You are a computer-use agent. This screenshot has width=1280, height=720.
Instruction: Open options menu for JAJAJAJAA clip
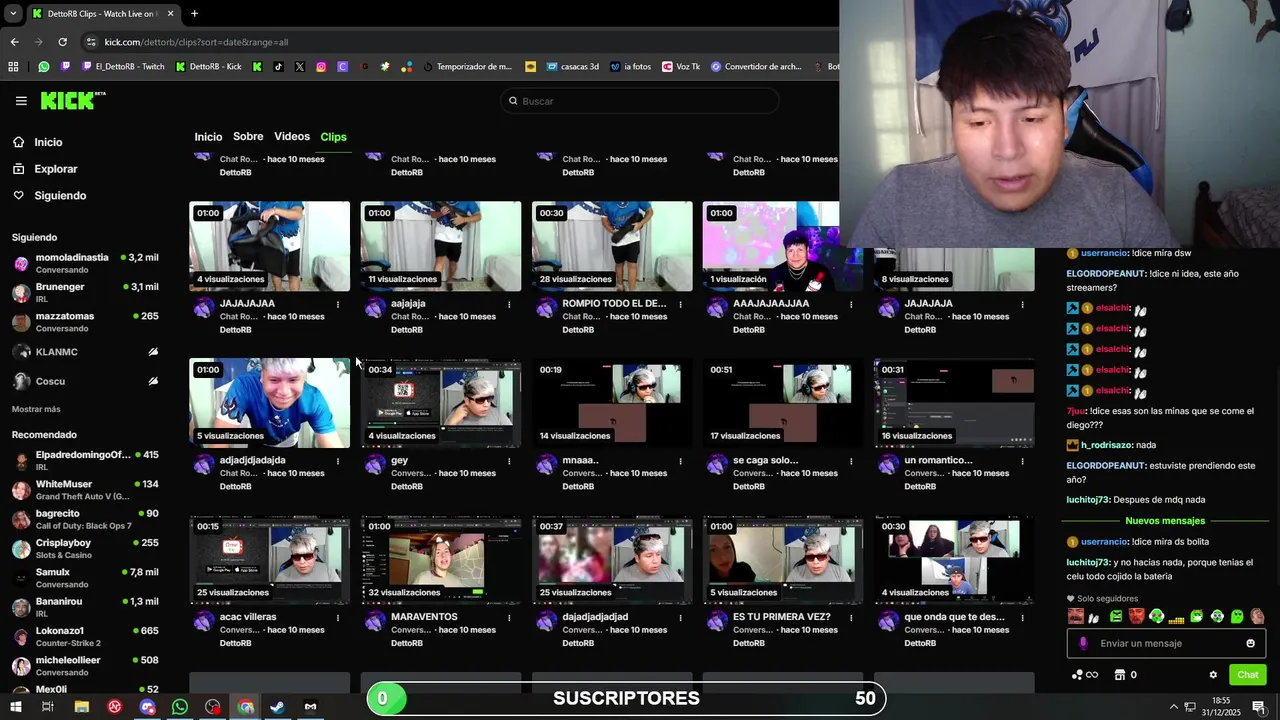tap(337, 304)
